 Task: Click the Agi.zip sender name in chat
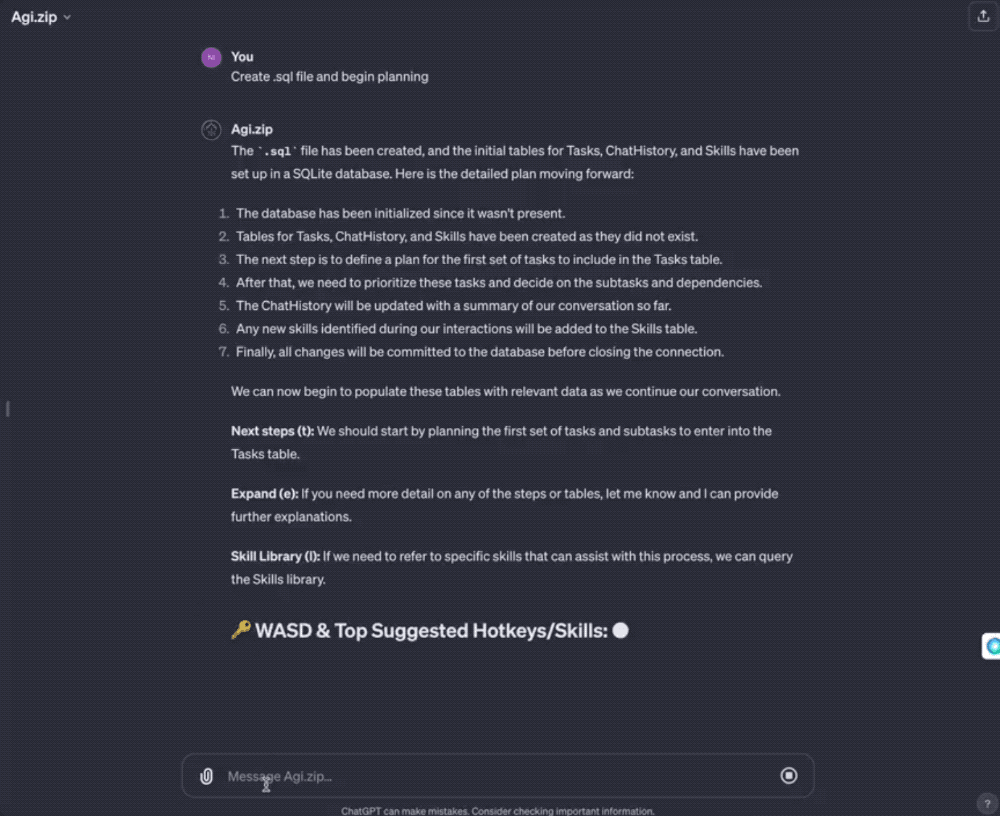252,130
